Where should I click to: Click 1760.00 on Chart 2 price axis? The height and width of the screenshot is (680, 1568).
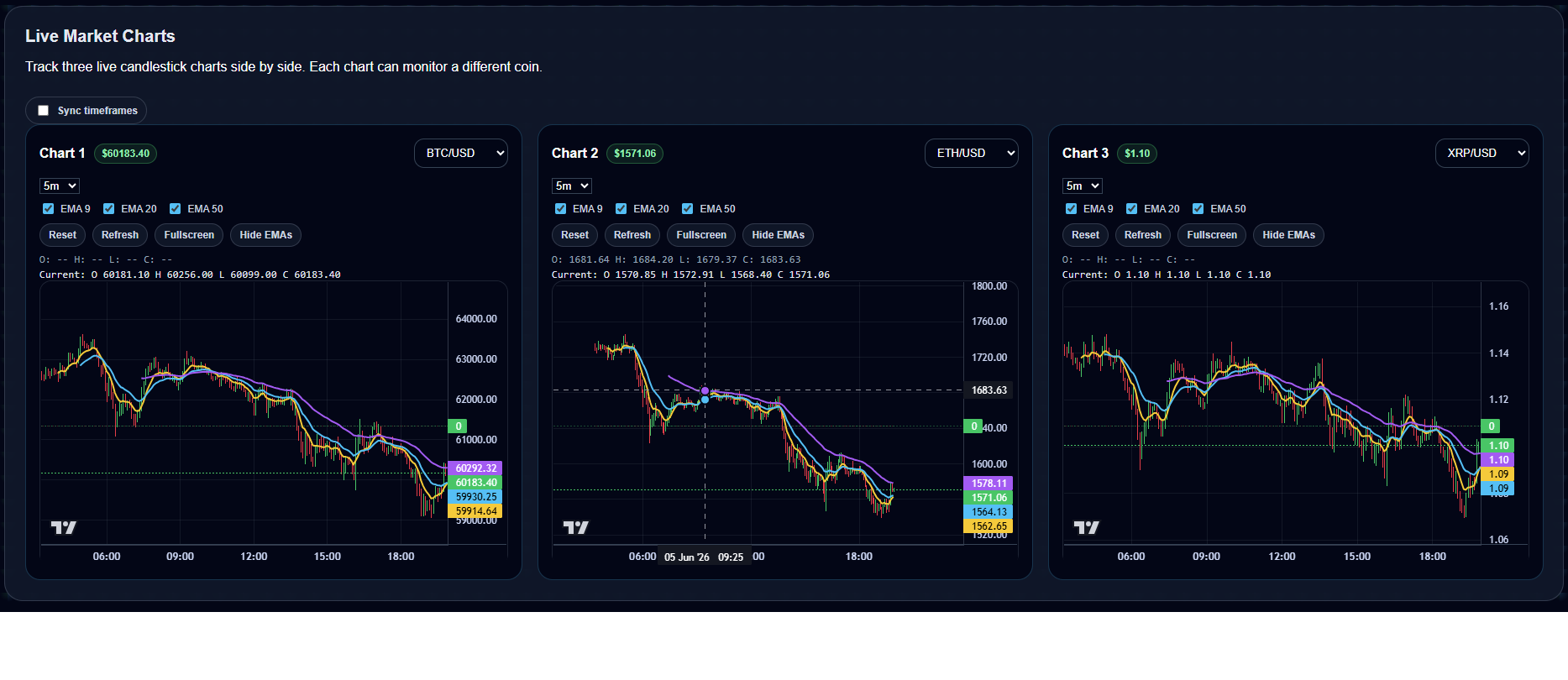989,322
